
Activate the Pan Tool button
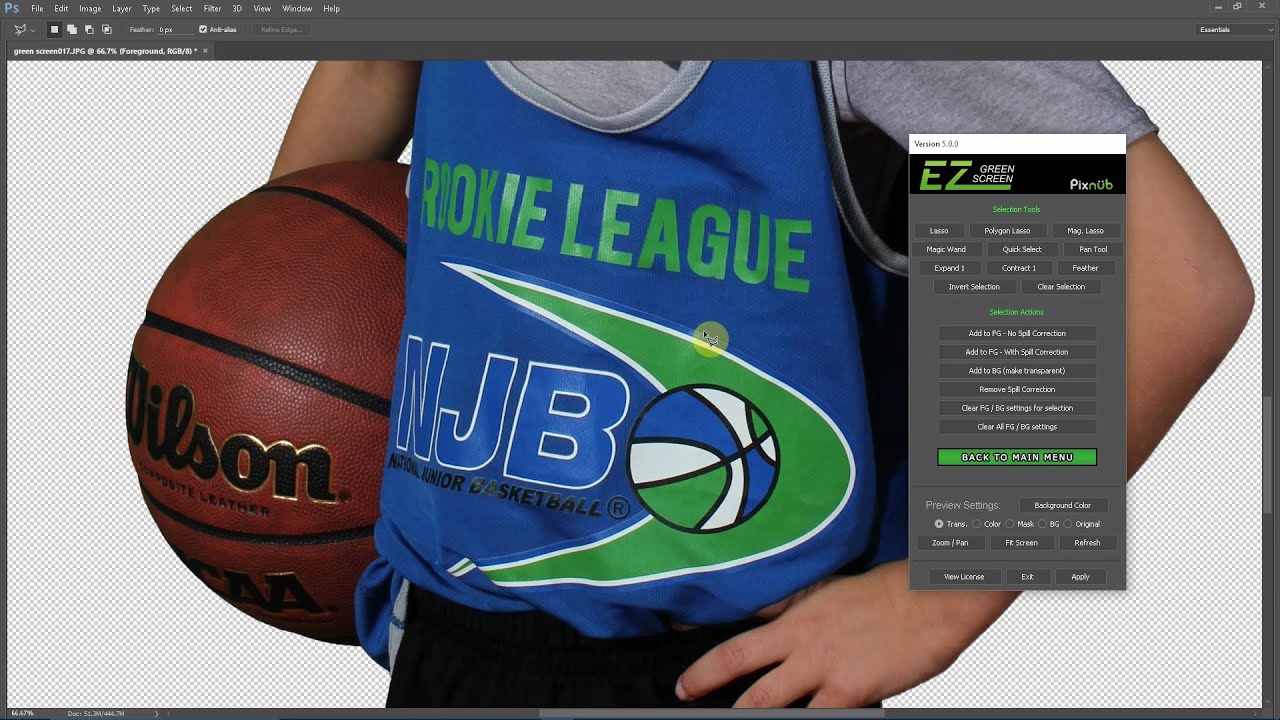coord(1093,249)
